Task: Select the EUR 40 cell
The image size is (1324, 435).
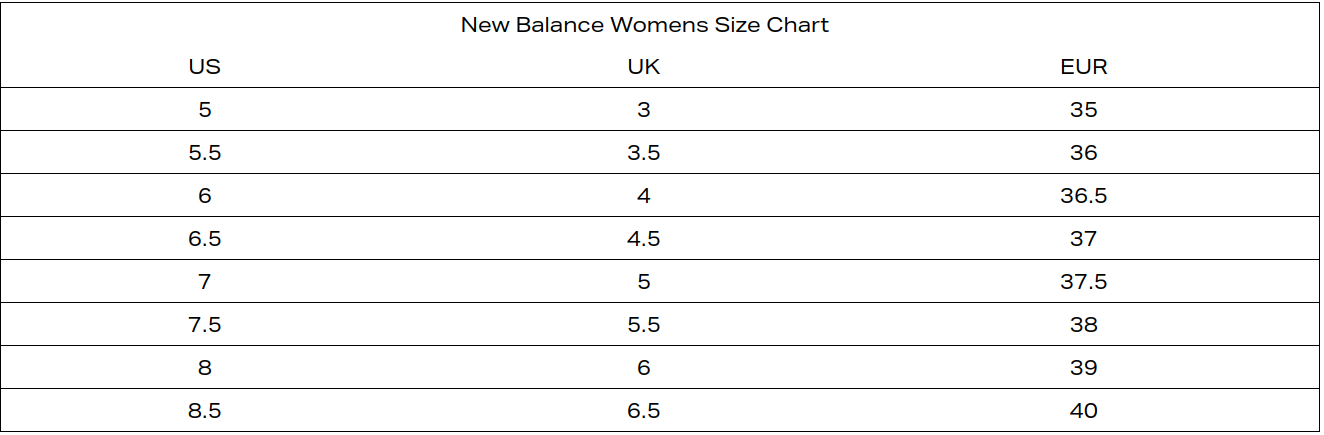Action: 1084,411
